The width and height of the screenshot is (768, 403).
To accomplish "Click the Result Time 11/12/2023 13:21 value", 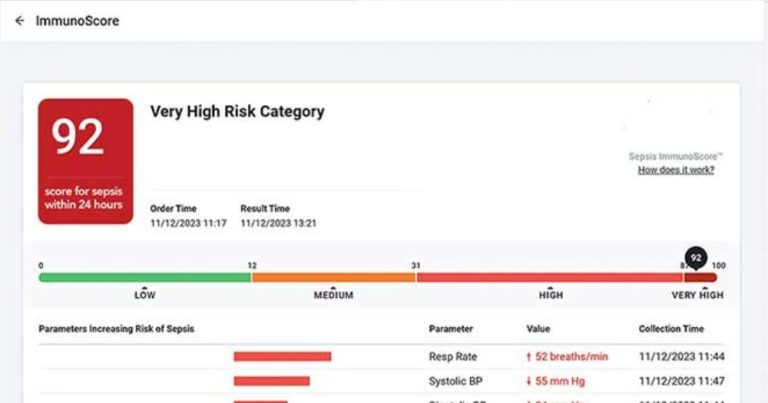I will coord(278,223).
